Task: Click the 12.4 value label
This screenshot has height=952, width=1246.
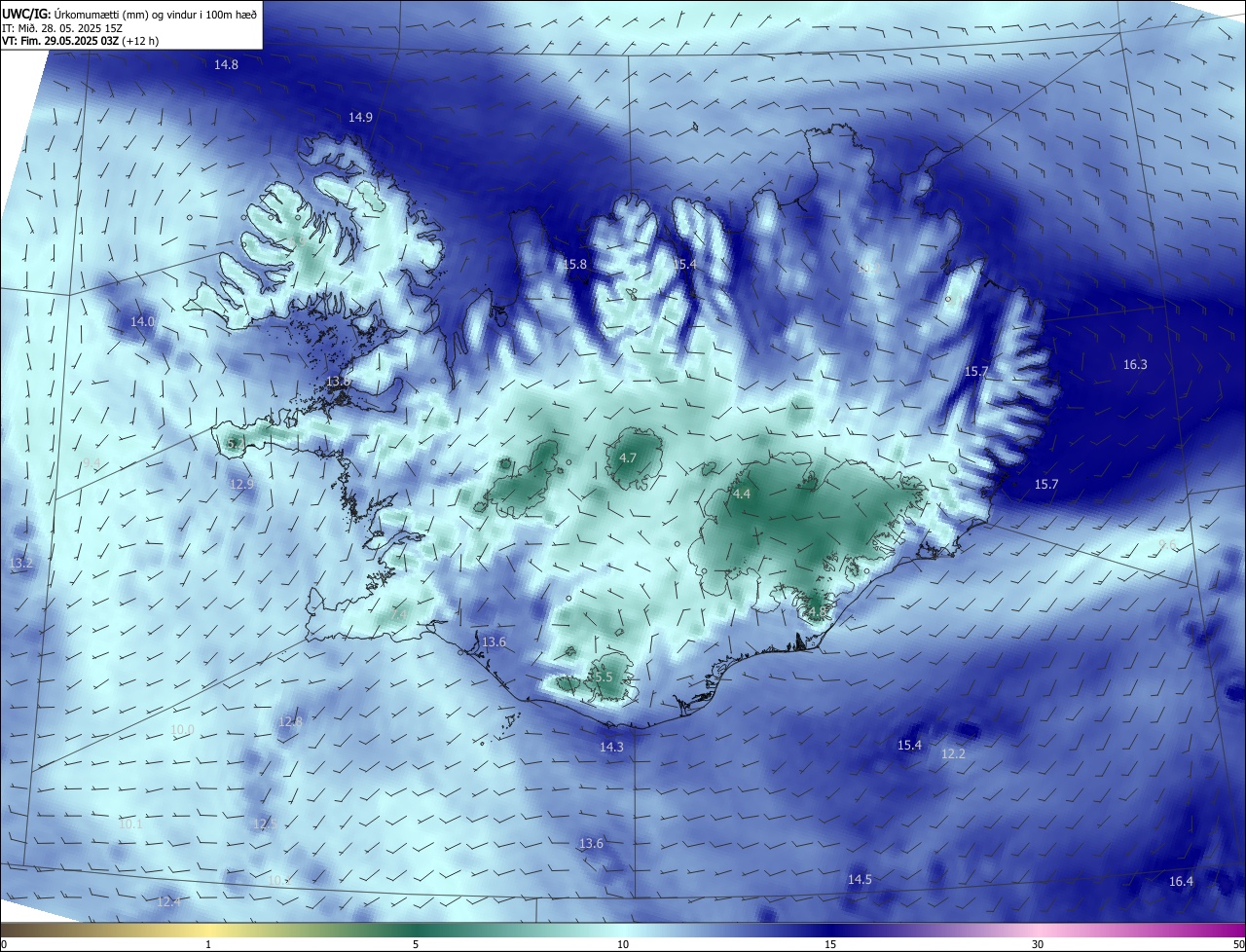Action: click(x=169, y=902)
